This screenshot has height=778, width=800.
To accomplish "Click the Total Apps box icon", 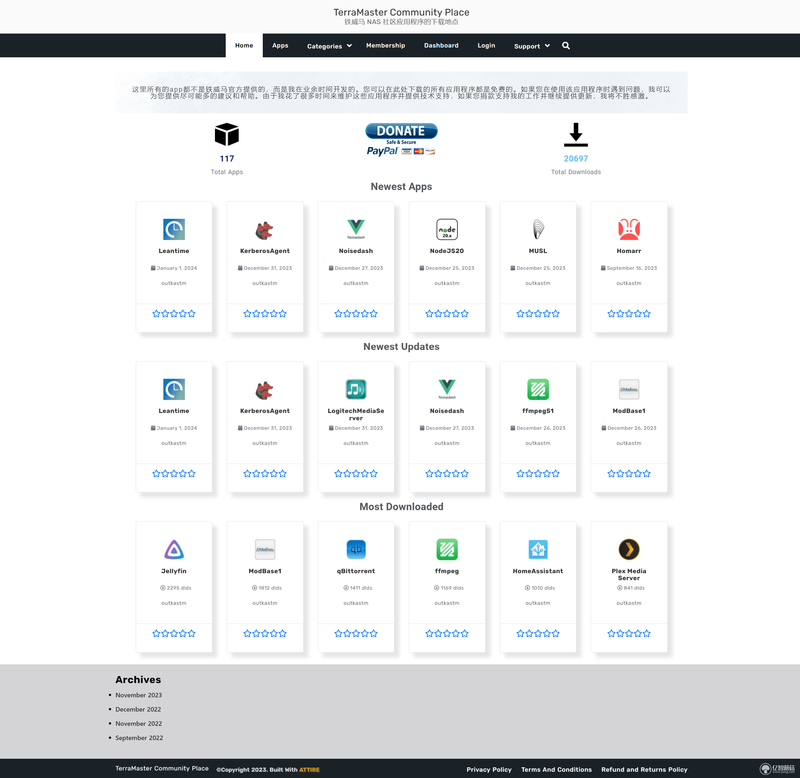I will point(227,135).
